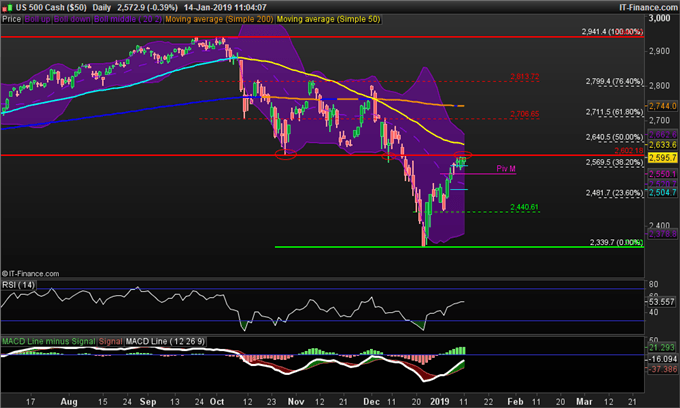Select the Boll down indicator label
680x408 pixels.
pyautogui.click(x=72, y=19)
